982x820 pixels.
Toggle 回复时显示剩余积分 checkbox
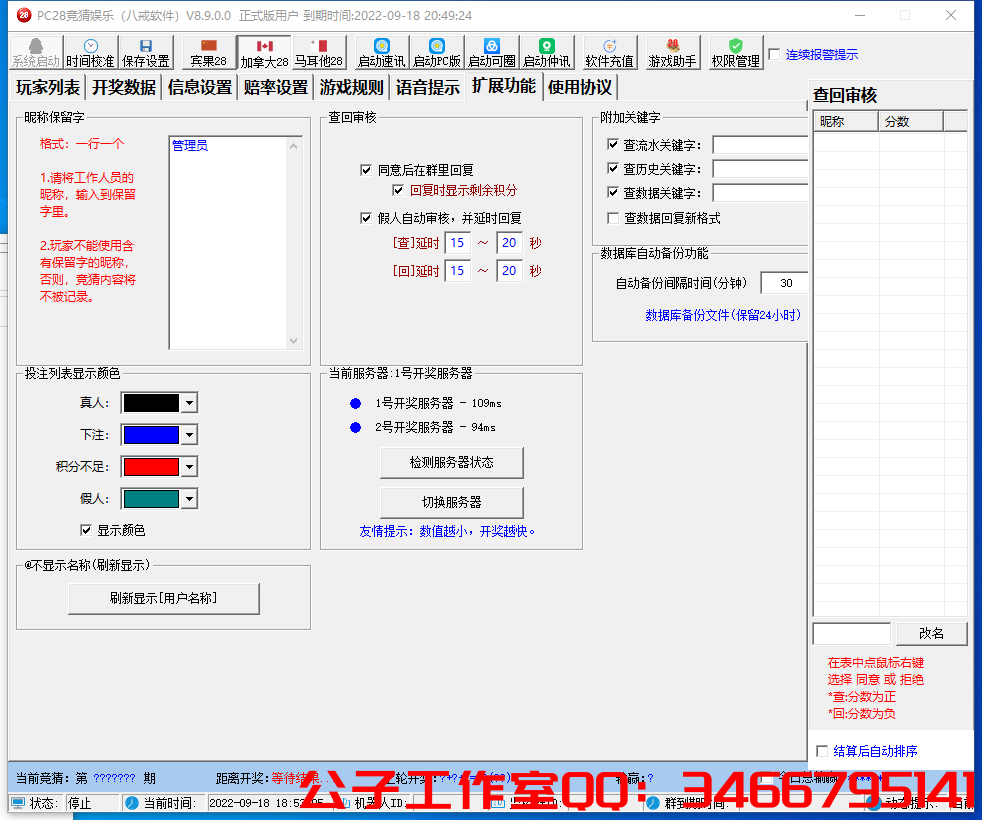[x=398, y=190]
